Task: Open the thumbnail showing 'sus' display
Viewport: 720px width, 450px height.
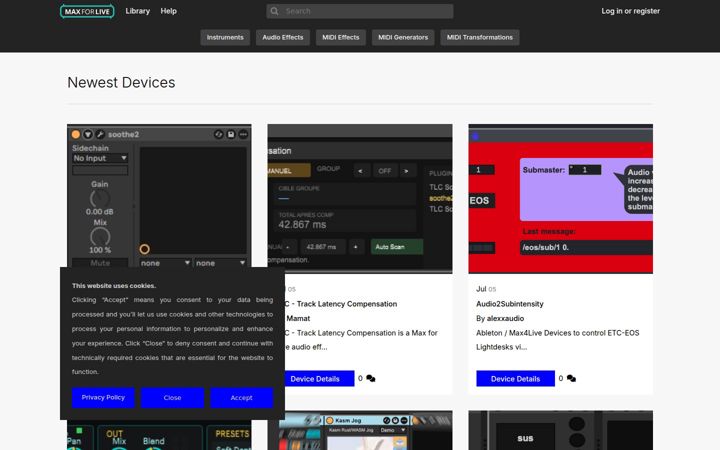Action: (560, 430)
